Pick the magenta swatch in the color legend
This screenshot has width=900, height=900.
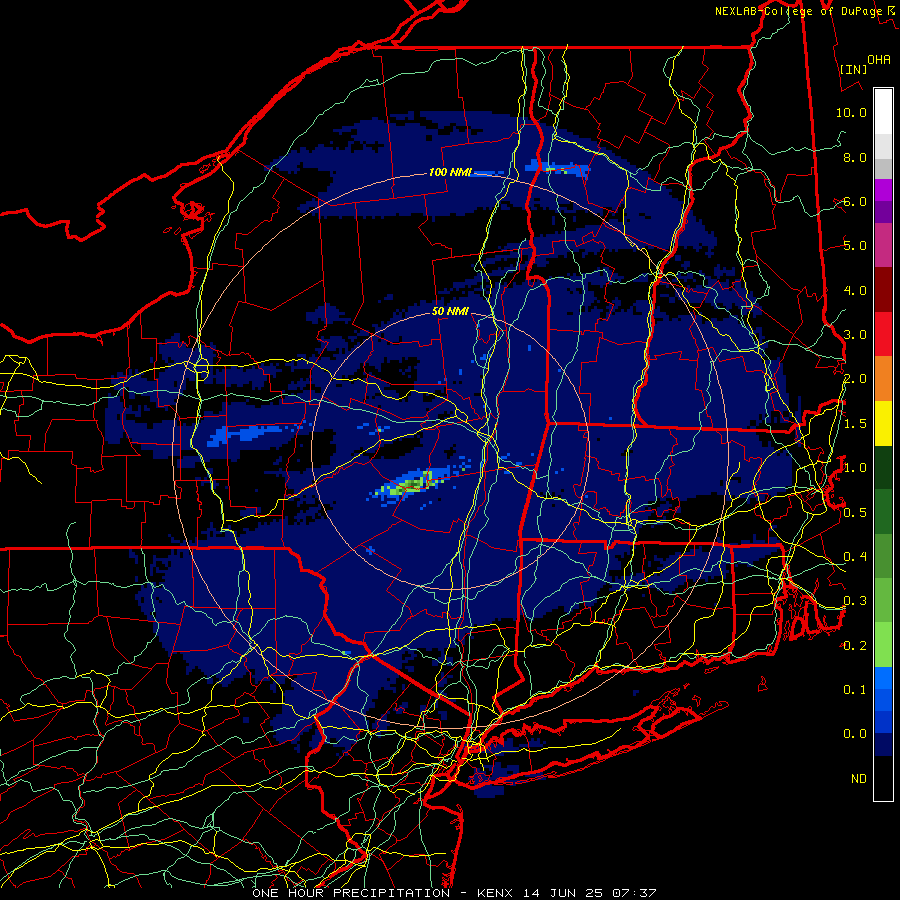tap(883, 190)
